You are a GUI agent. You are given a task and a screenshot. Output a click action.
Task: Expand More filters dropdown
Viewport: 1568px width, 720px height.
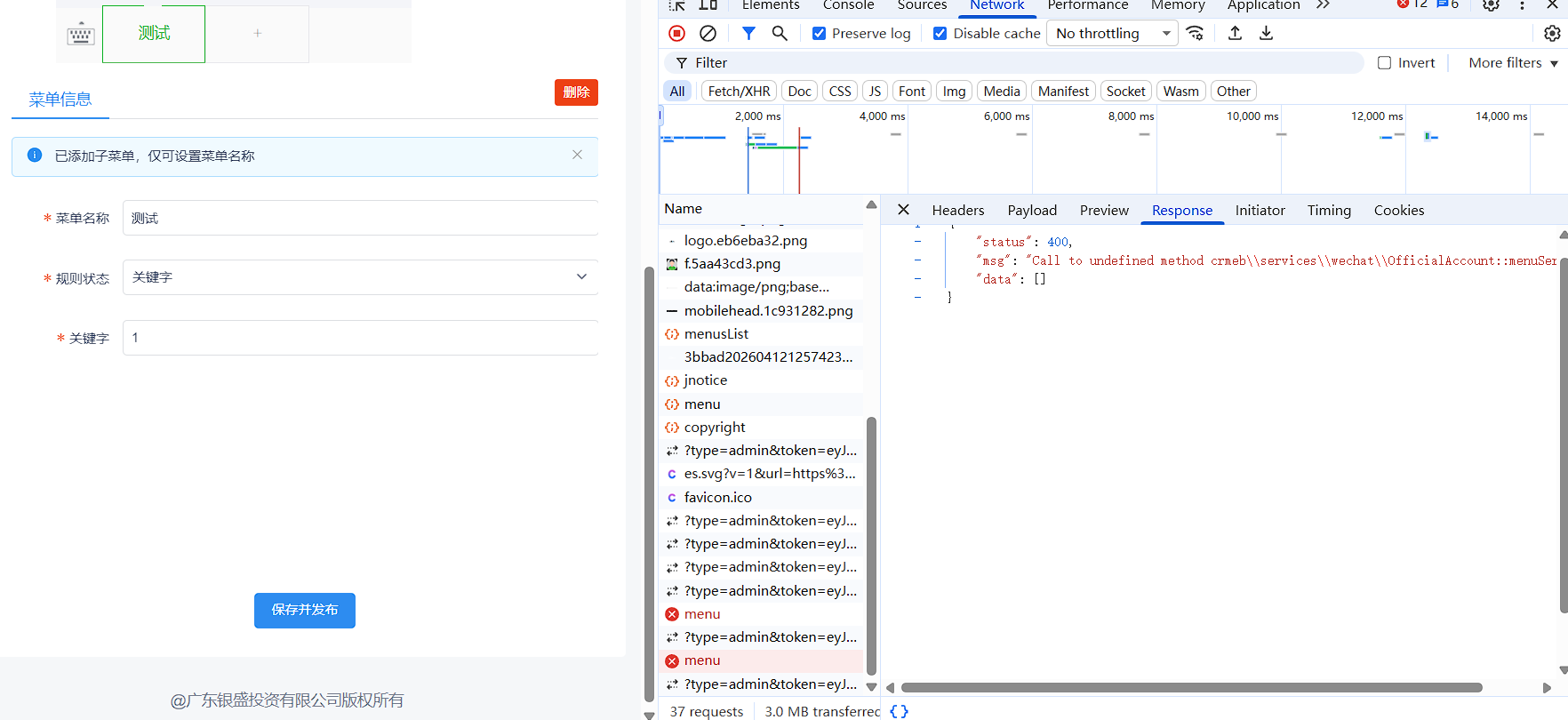1513,62
